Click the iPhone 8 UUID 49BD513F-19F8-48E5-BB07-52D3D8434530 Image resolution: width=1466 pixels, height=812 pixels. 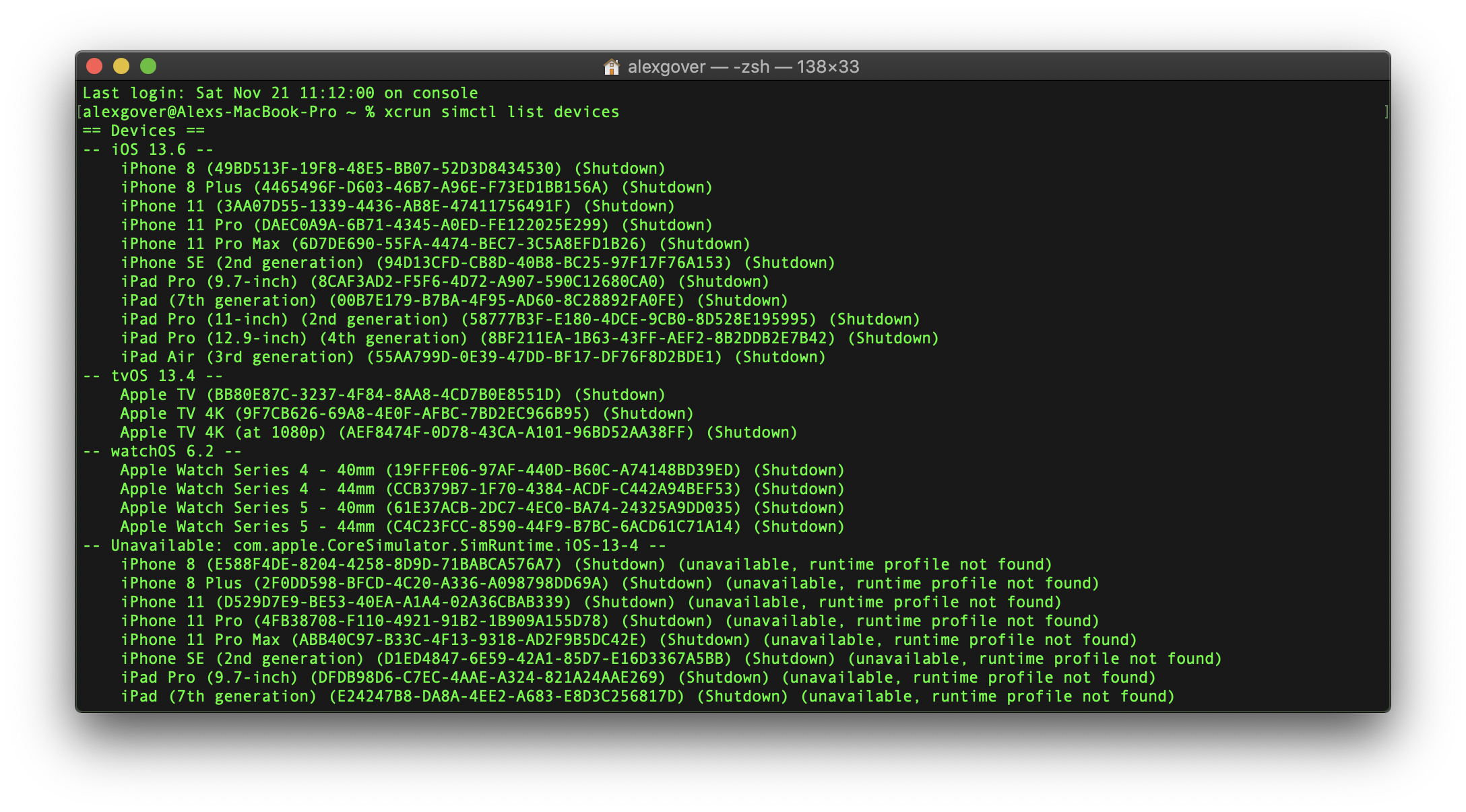point(384,168)
